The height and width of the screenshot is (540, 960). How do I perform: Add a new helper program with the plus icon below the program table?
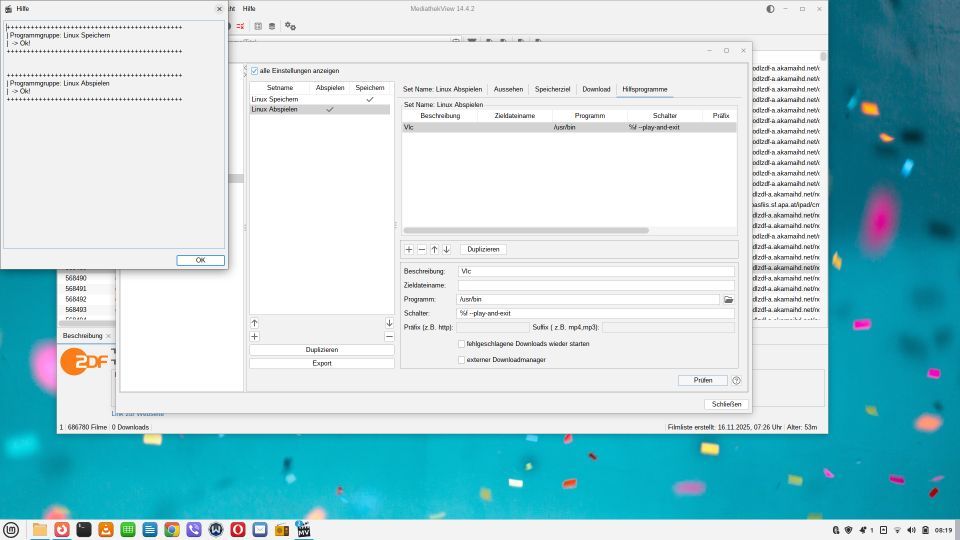click(x=409, y=249)
